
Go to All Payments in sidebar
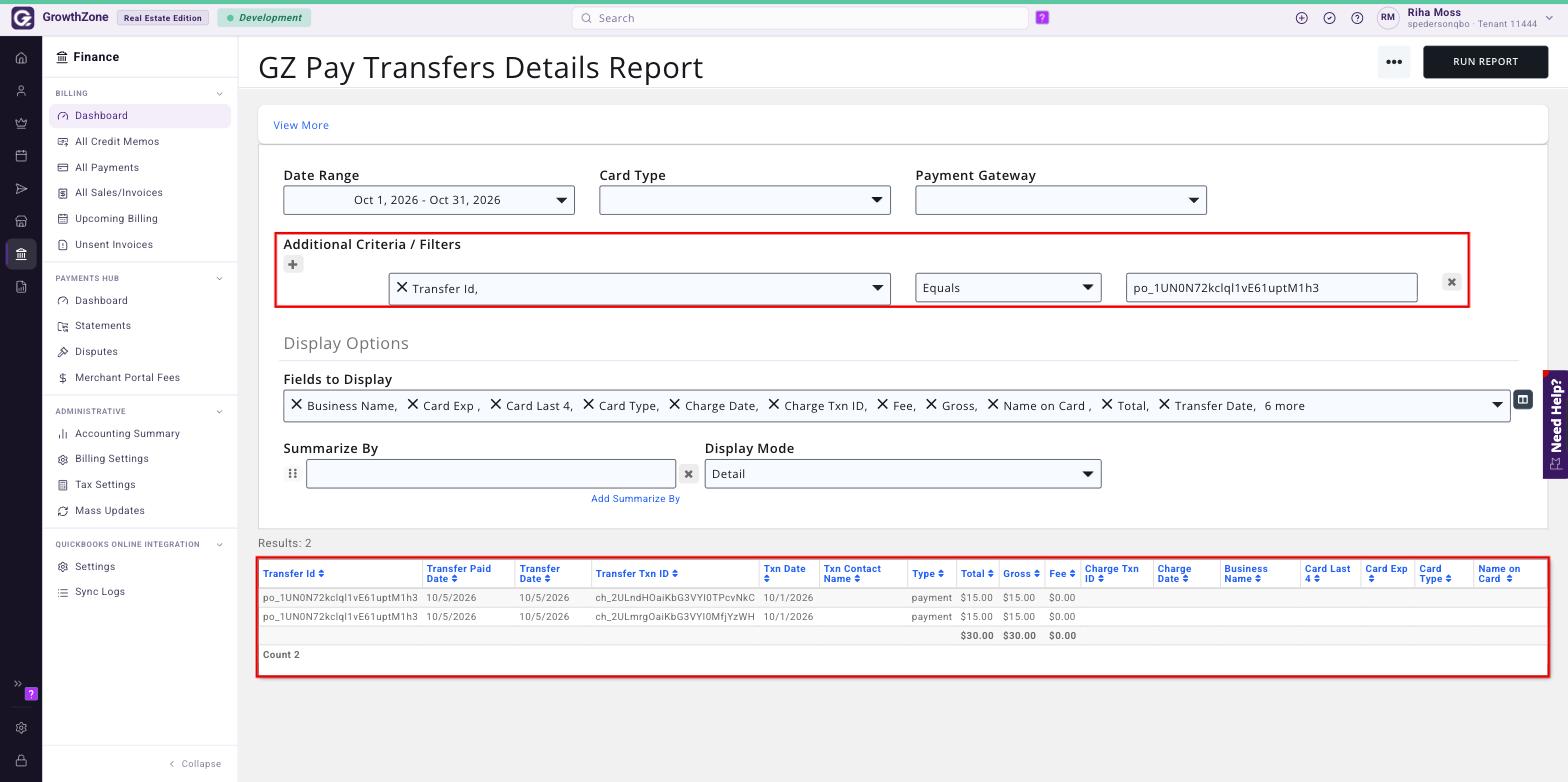(x=107, y=168)
